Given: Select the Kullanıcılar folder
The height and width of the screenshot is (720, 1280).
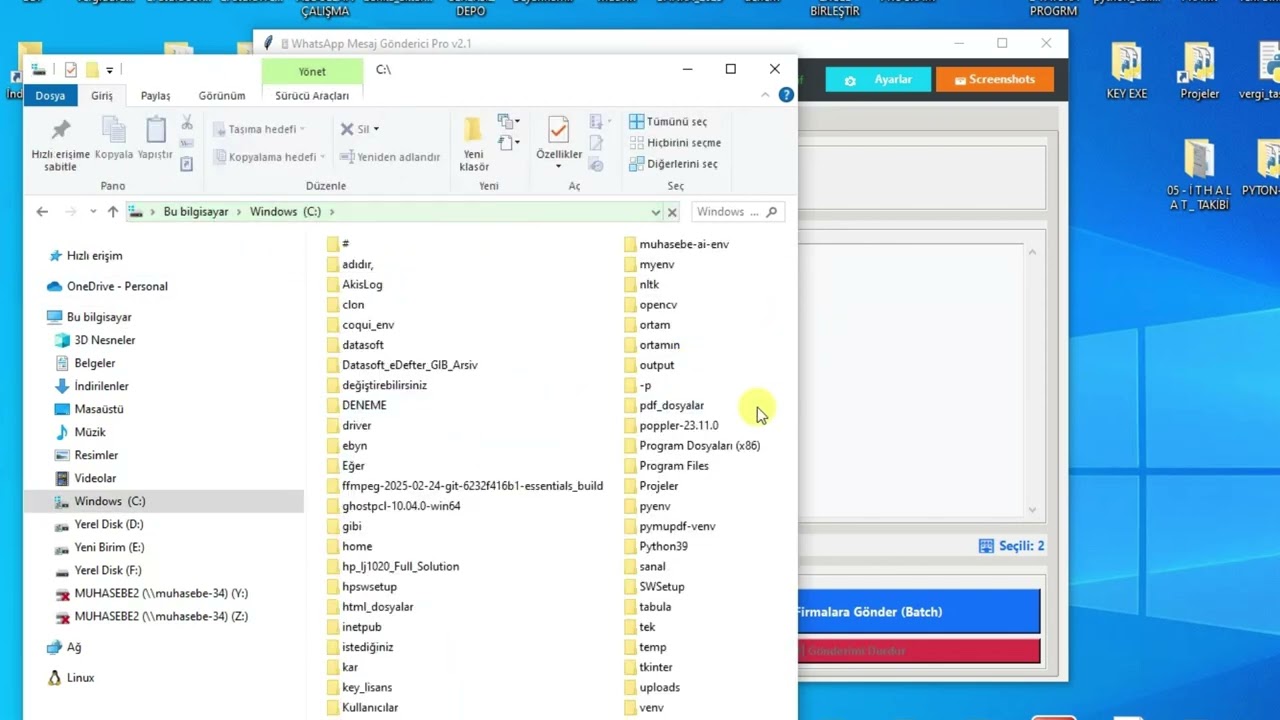Looking at the screenshot, I should [362, 707].
